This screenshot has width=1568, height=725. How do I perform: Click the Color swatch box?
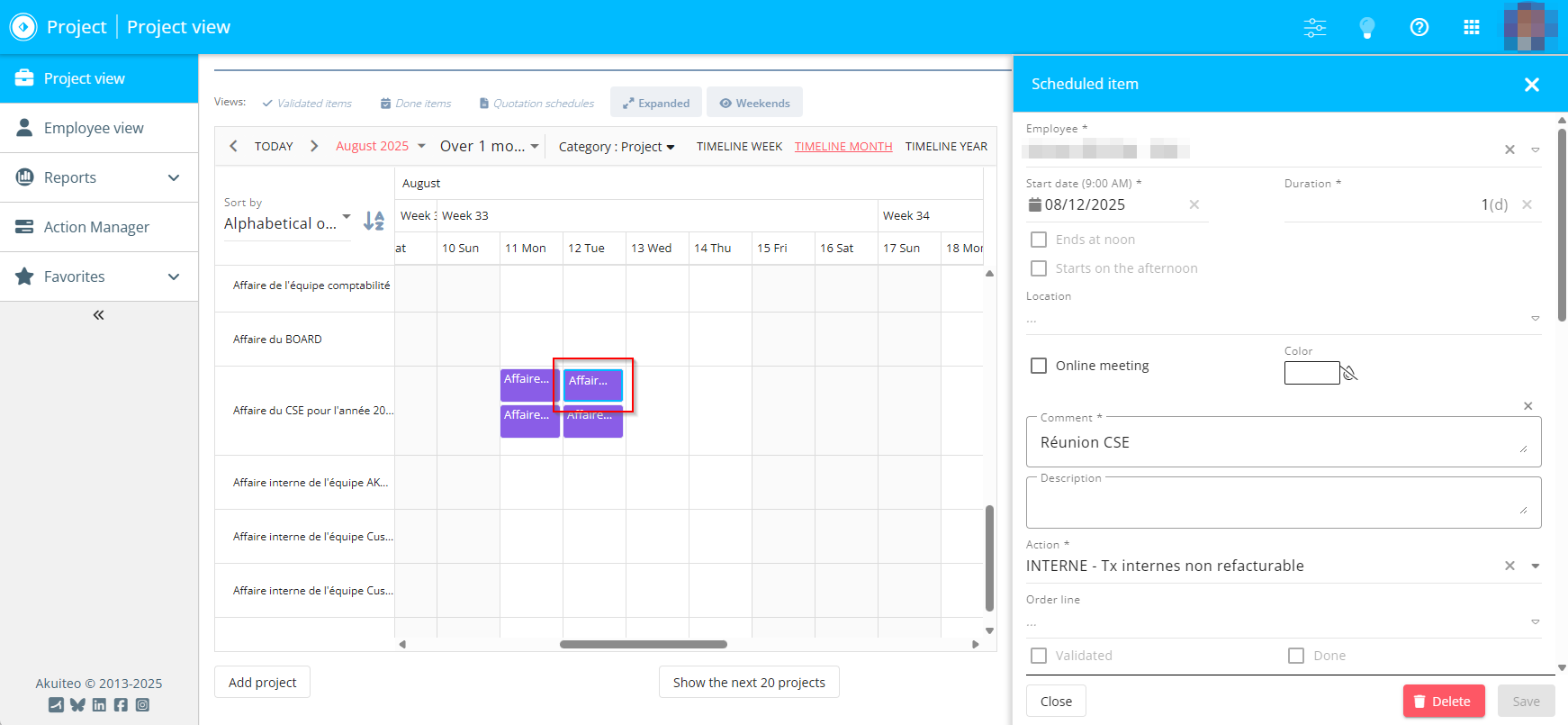click(1311, 373)
